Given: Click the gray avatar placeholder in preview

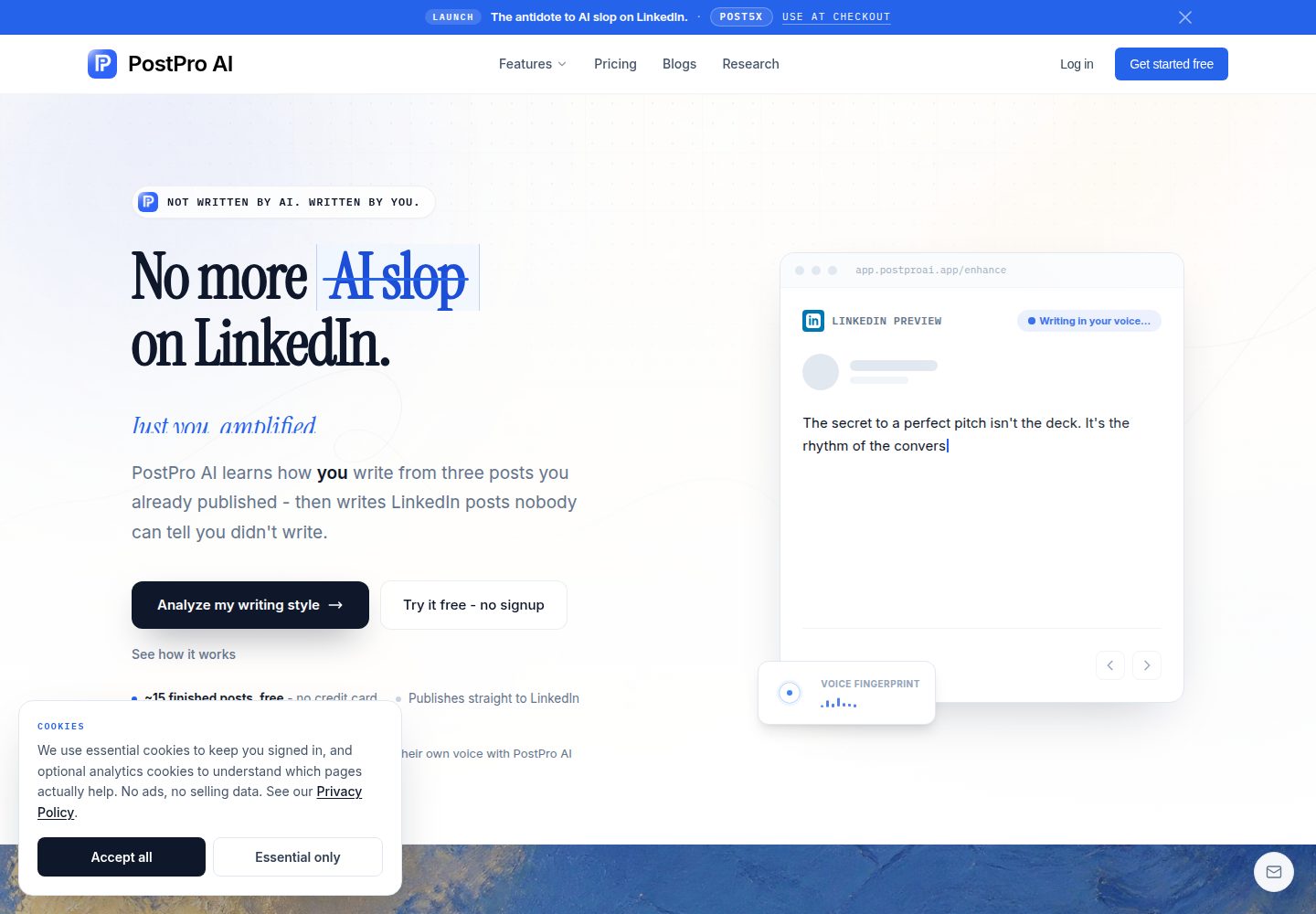Looking at the screenshot, I should click(x=821, y=372).
